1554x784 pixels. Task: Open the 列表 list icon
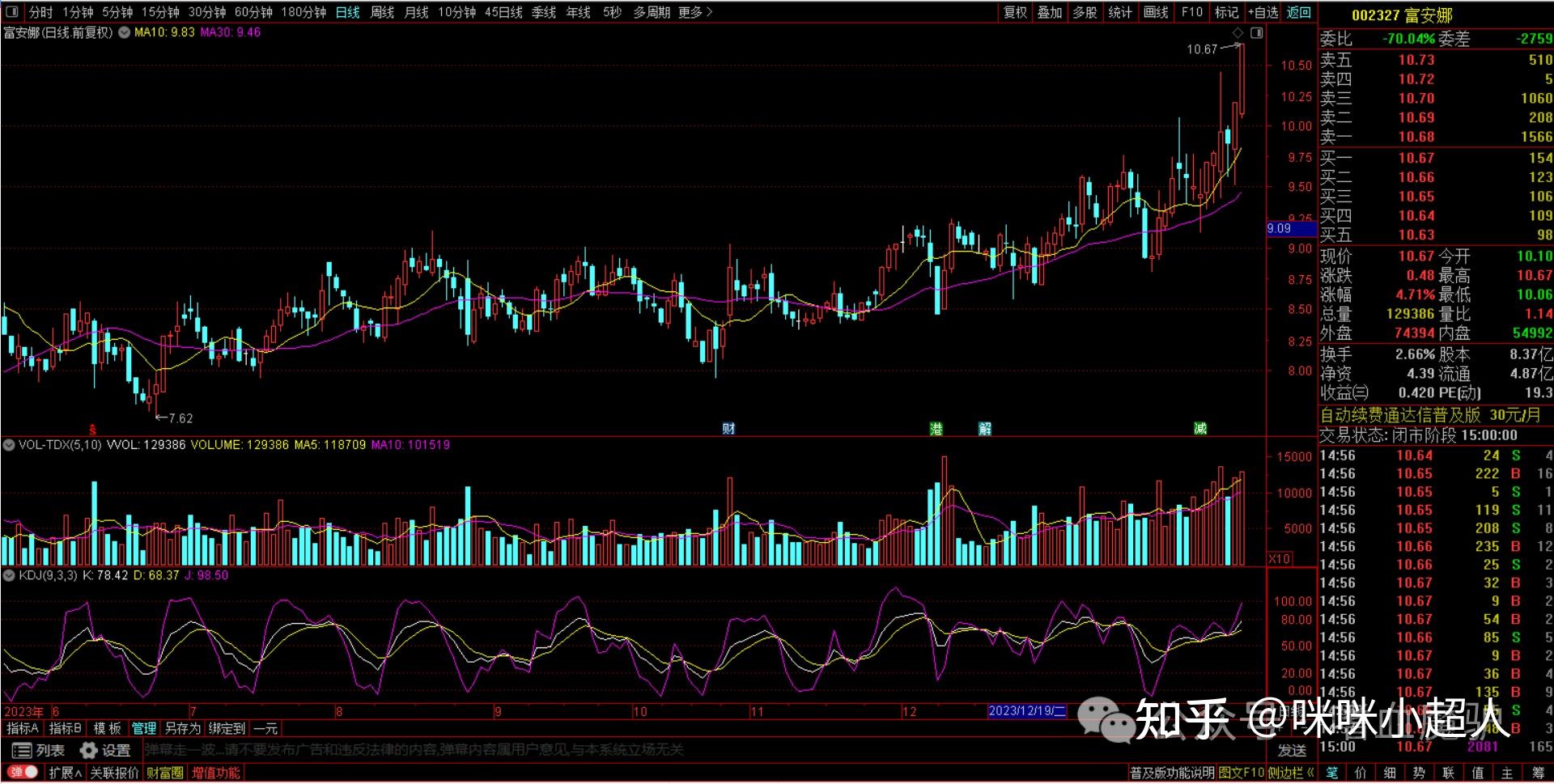coord(38,751)
